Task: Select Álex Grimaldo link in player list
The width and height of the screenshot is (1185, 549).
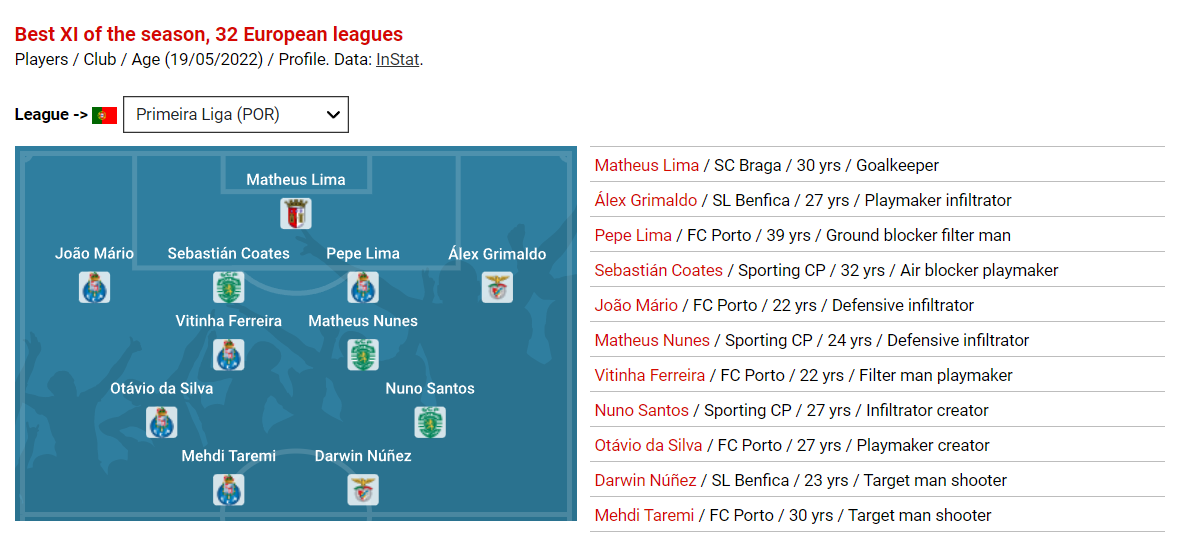Action: 645,200
